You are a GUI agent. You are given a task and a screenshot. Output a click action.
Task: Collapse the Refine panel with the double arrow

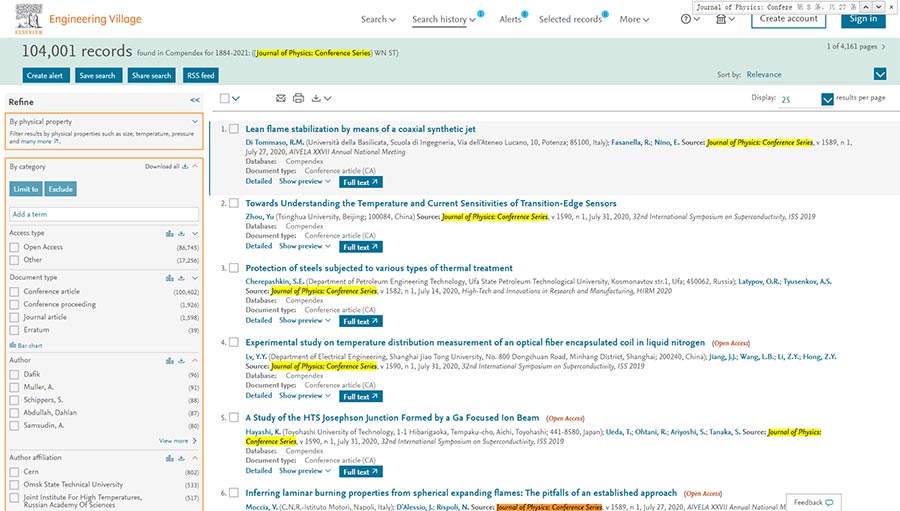click(195, 100)
